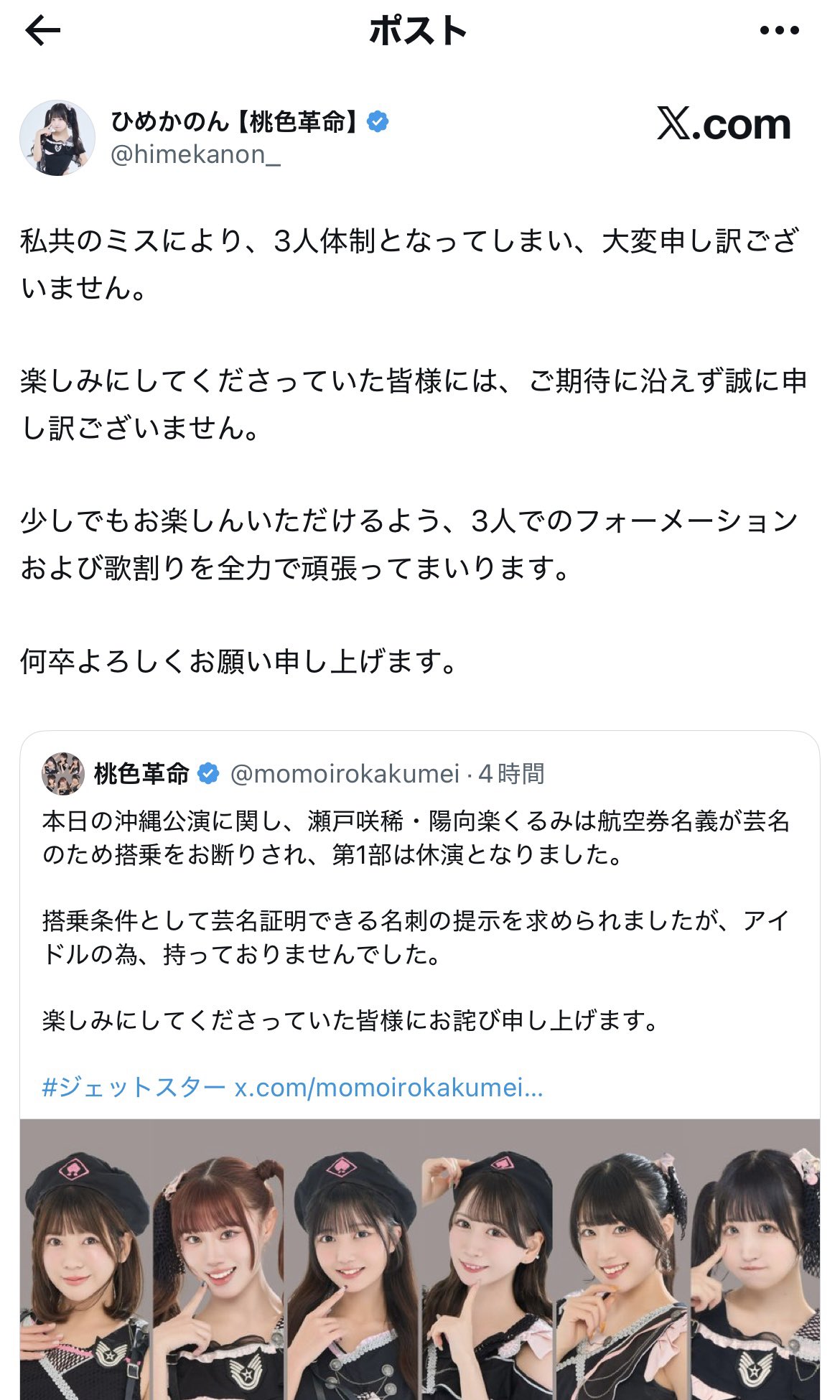Click the 4時間 timestamp

[x=511, y=774]
